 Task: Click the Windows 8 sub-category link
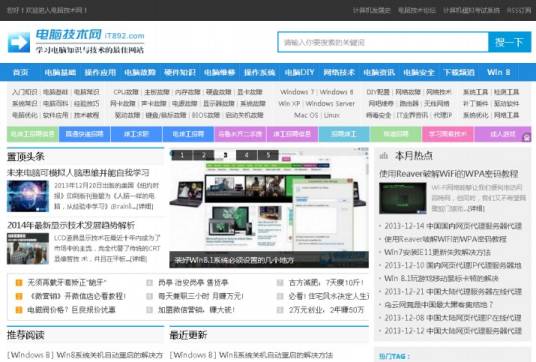(x=336, y=92)
